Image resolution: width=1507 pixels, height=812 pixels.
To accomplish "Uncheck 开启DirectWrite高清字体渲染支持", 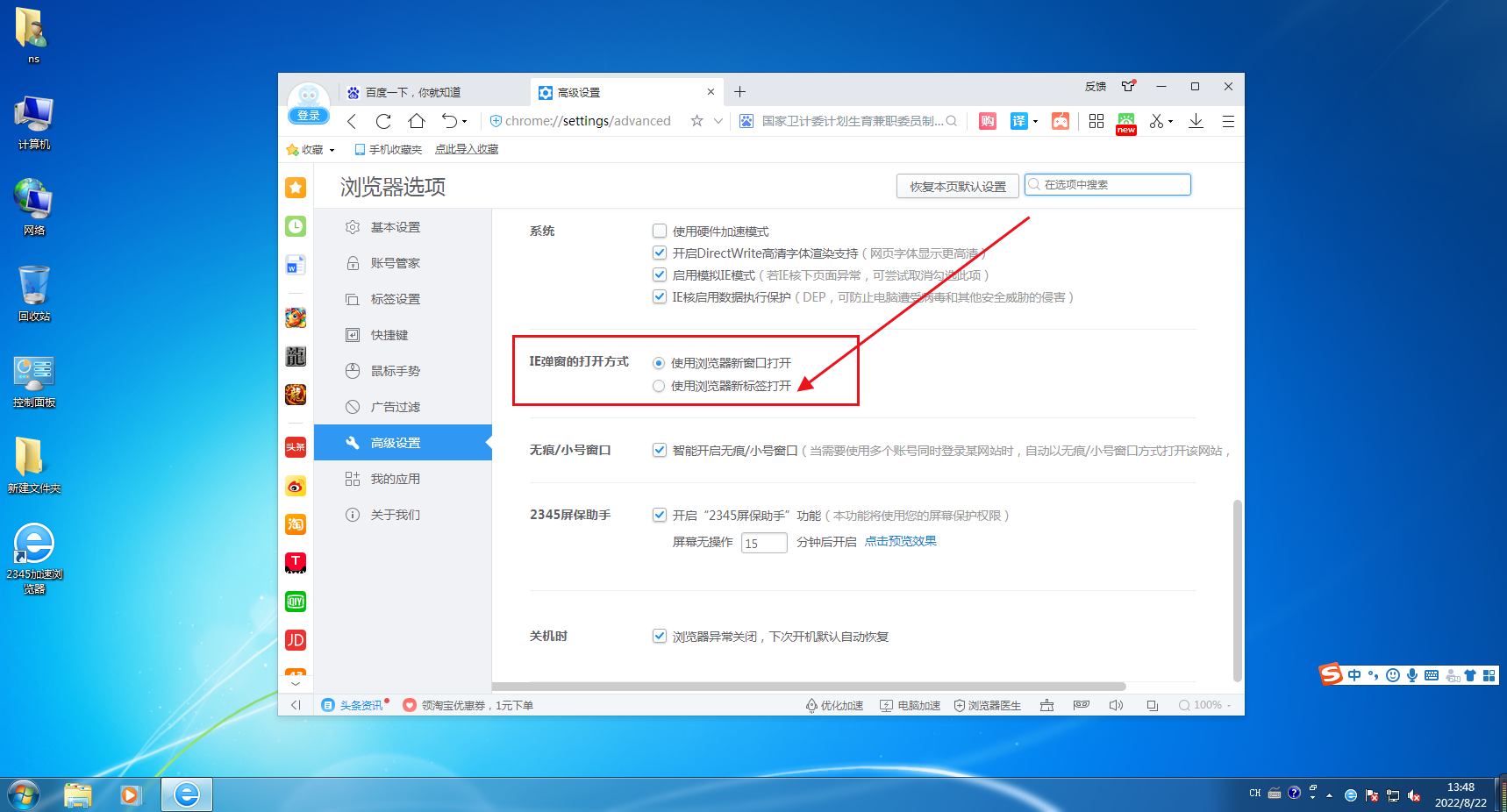I will click(x=660, y=253).
